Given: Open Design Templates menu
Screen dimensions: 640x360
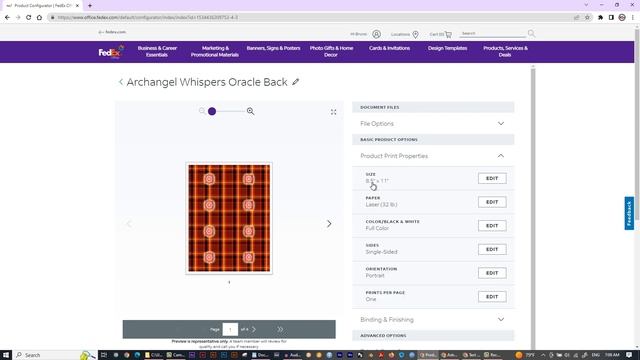Looking at the screenshot, I should point(447,48).
